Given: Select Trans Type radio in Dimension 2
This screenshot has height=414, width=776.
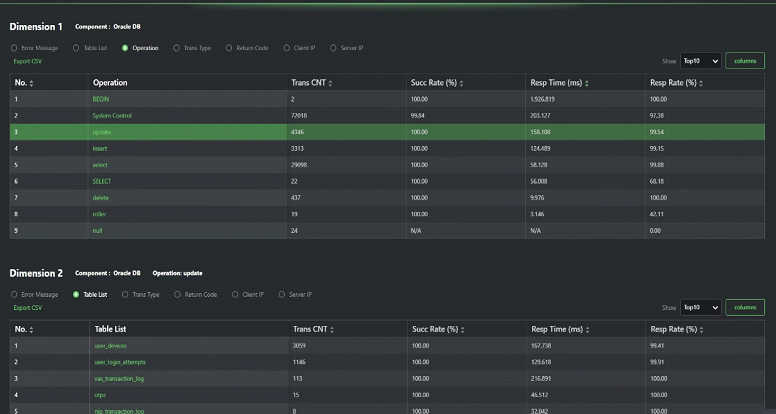Looking at the screenshot, I should click(x=127, y=295).
